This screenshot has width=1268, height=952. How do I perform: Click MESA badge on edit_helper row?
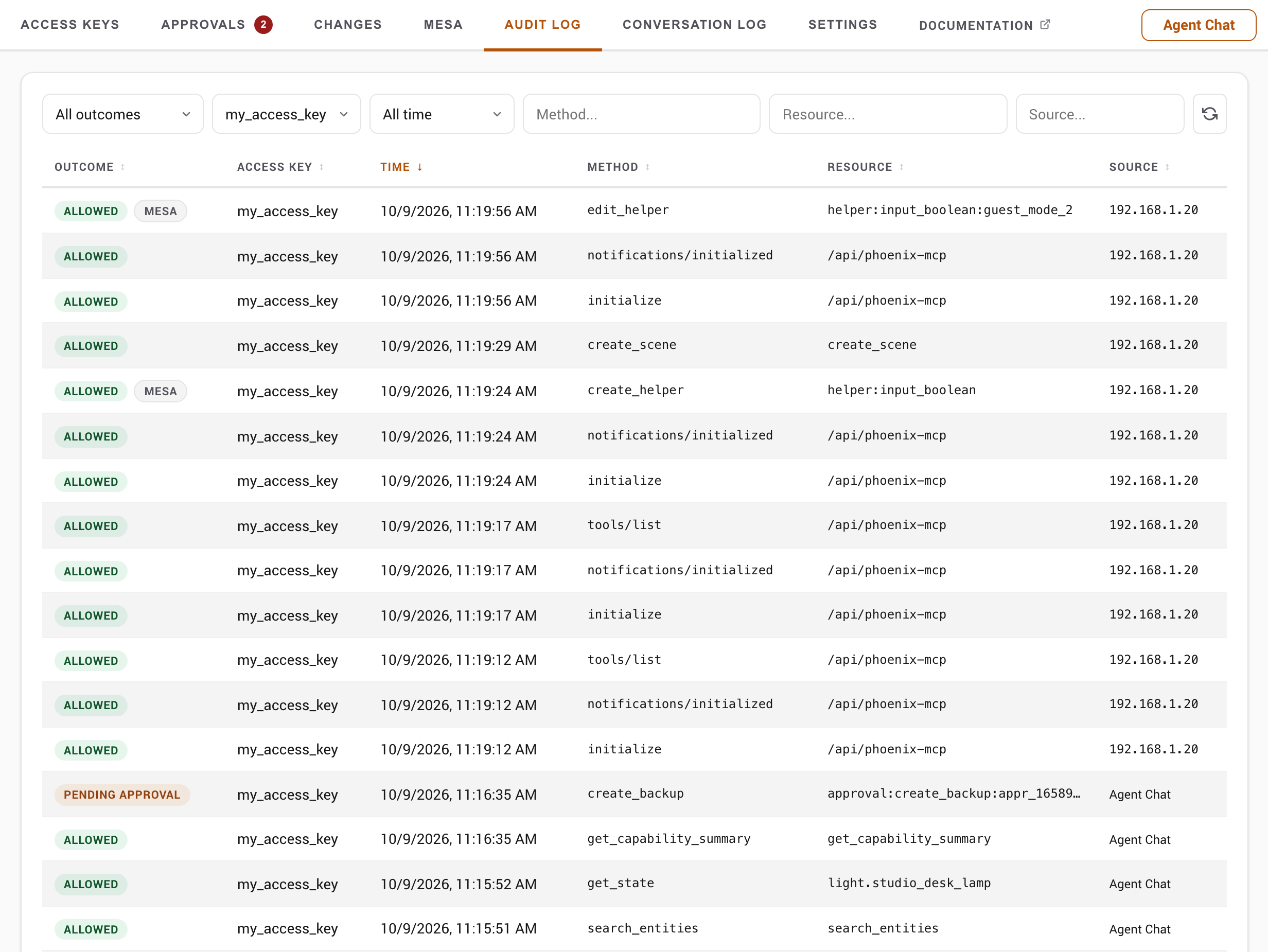160,211
